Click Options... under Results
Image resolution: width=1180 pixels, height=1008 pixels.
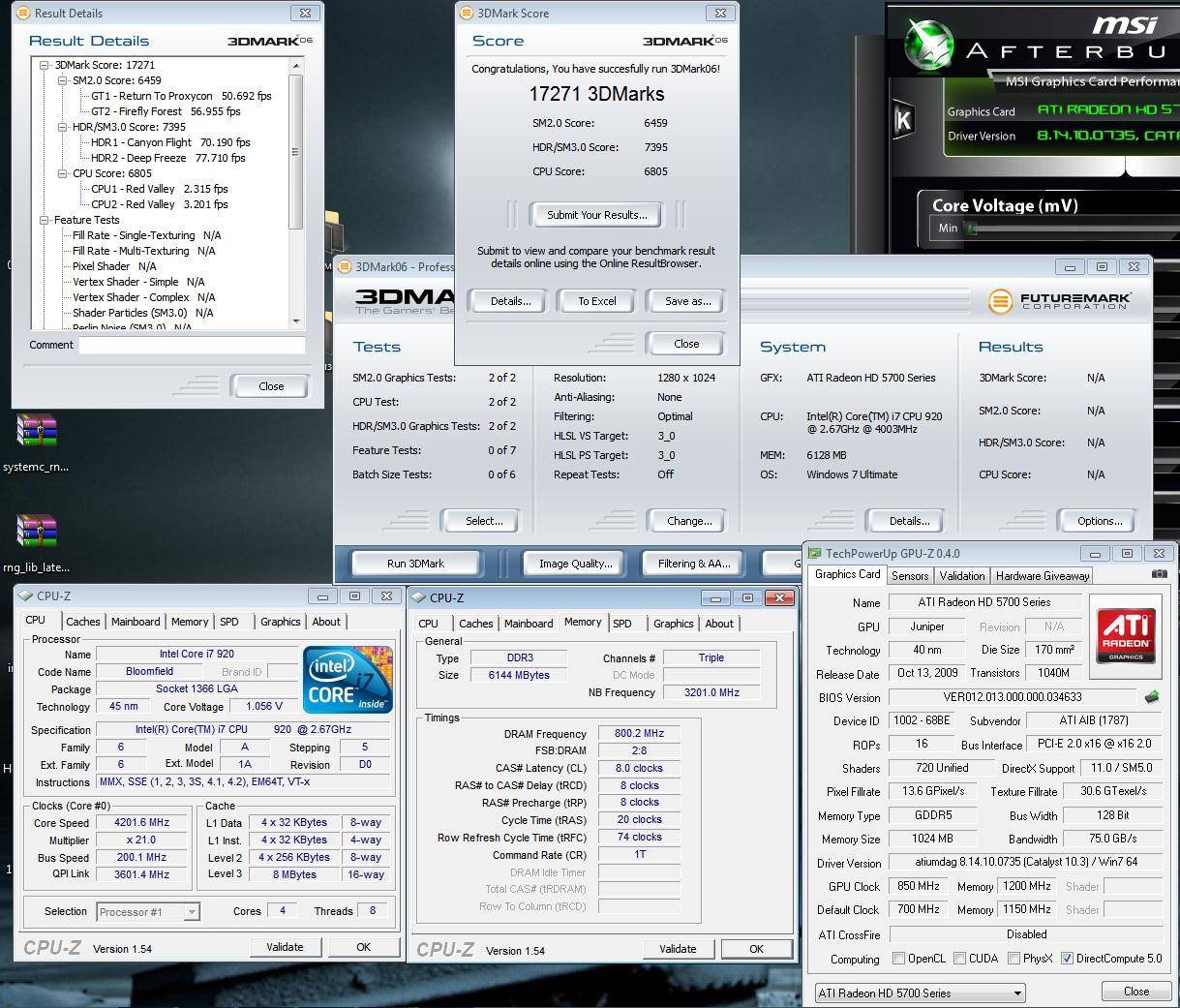point(1100,520)
